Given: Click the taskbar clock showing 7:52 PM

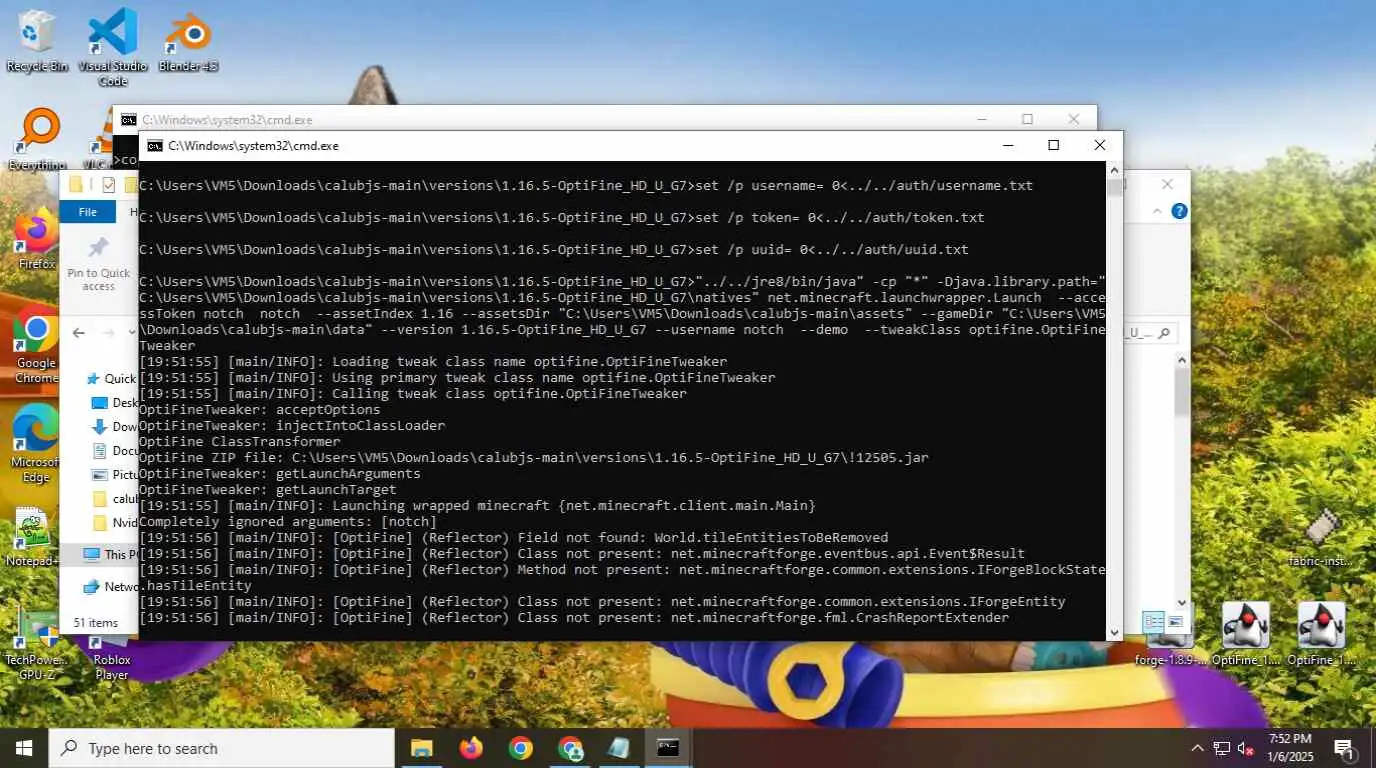Looking at the screenshot, I should pos(1290,747).
